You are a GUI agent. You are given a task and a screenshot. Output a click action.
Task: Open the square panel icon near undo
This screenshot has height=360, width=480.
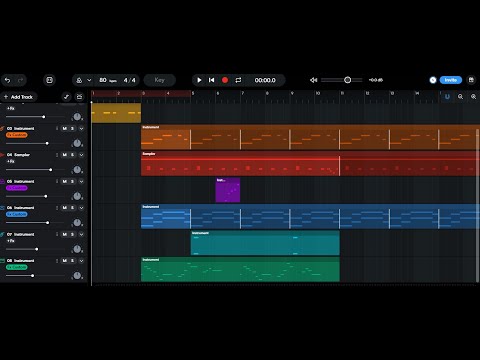click(x=49, y=80)
